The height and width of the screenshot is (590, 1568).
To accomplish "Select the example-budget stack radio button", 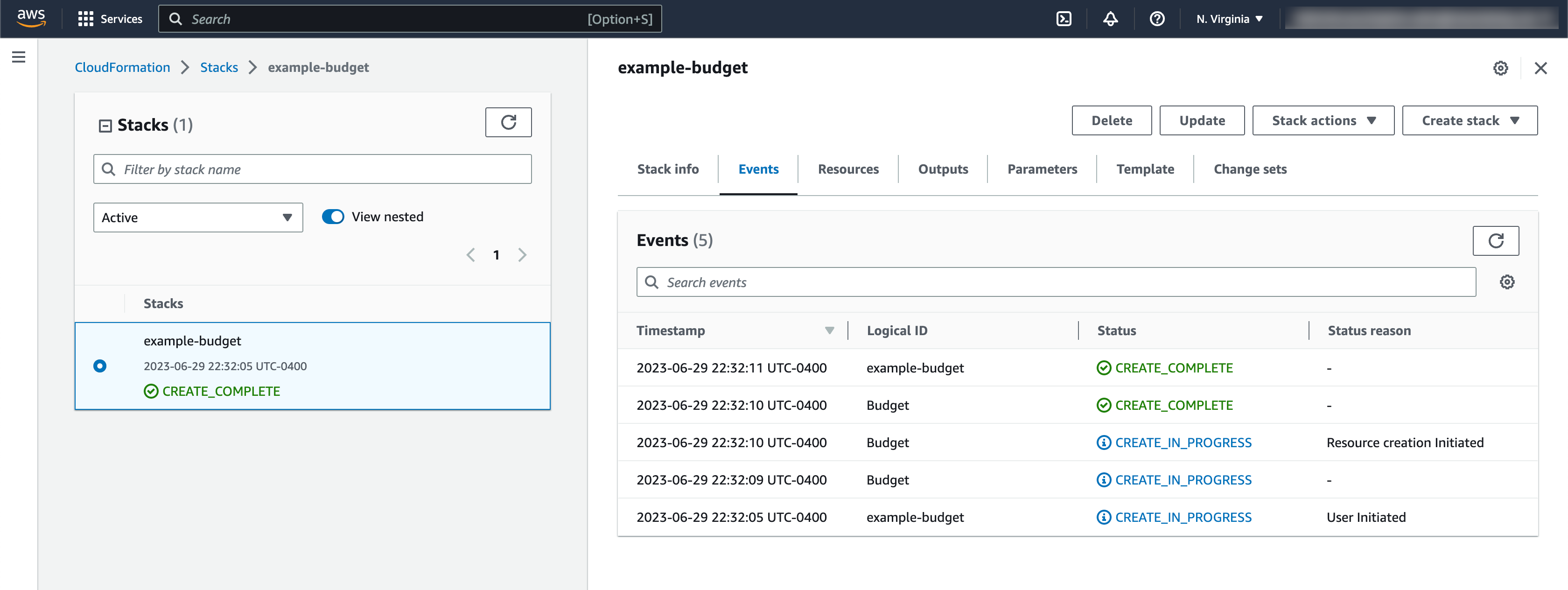I will coord(100,366).
